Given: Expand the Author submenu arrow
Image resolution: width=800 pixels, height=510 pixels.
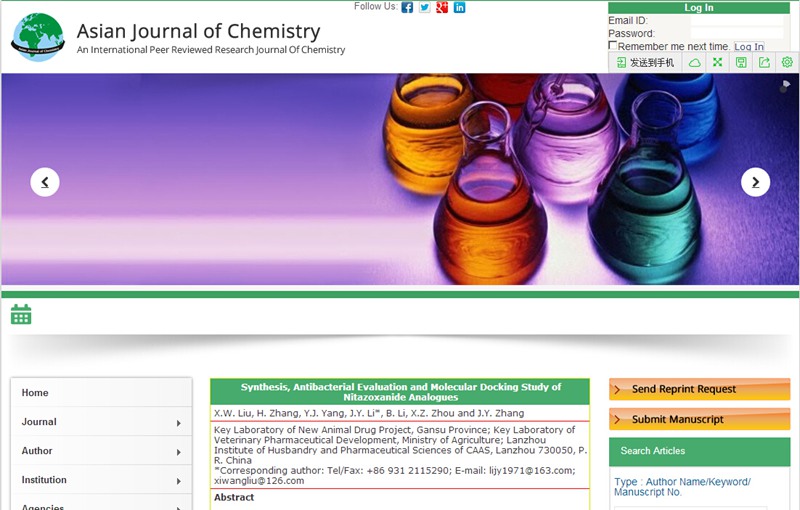Looking at the screenshot, I should pyautogui.click(x=179, y=452).
